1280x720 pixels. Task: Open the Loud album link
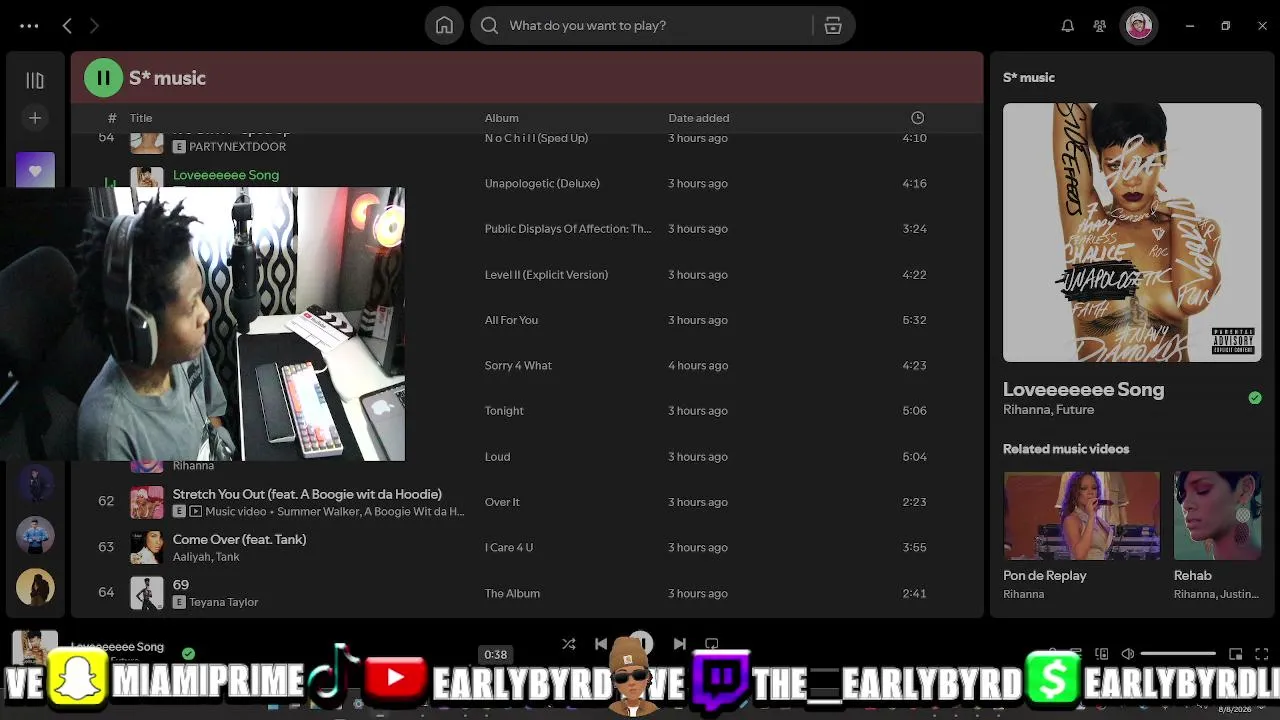(497, 457)
